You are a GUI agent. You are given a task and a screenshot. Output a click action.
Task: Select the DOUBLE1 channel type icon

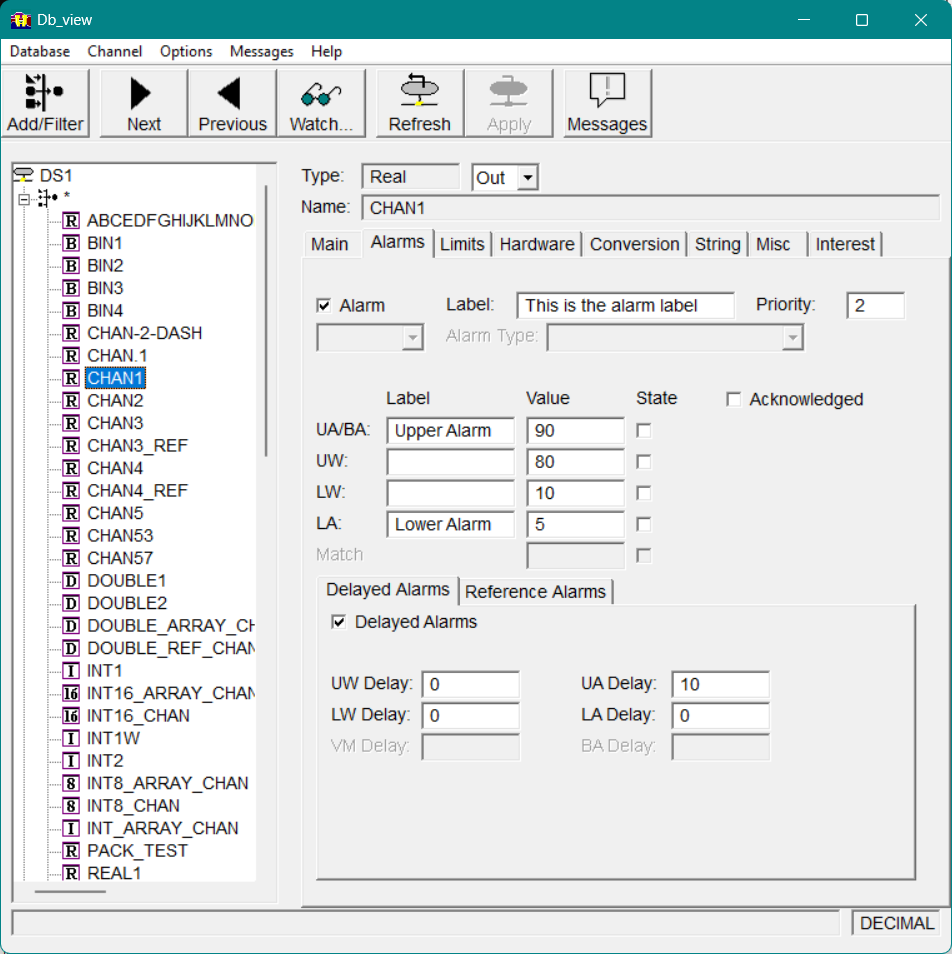click(x=71, y=581)
